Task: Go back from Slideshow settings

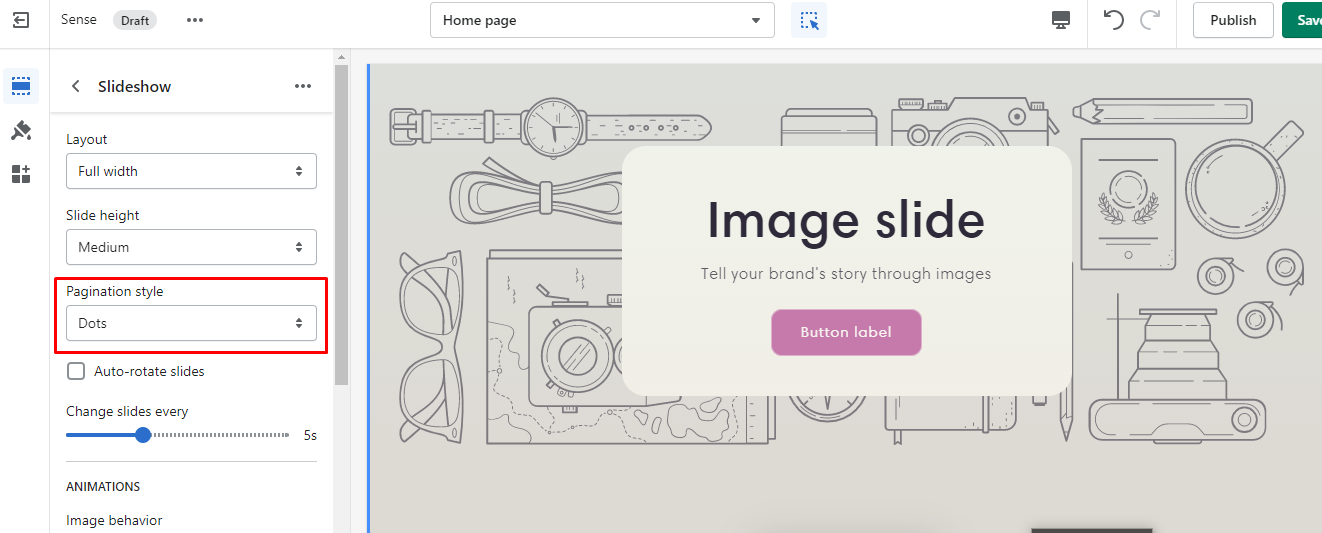Action: tap(76, 87)
